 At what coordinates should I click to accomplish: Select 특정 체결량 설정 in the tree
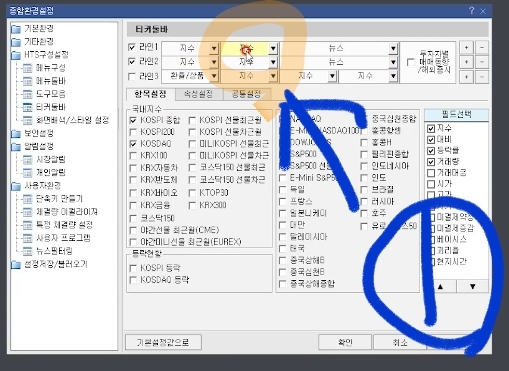tap(64, 225)
